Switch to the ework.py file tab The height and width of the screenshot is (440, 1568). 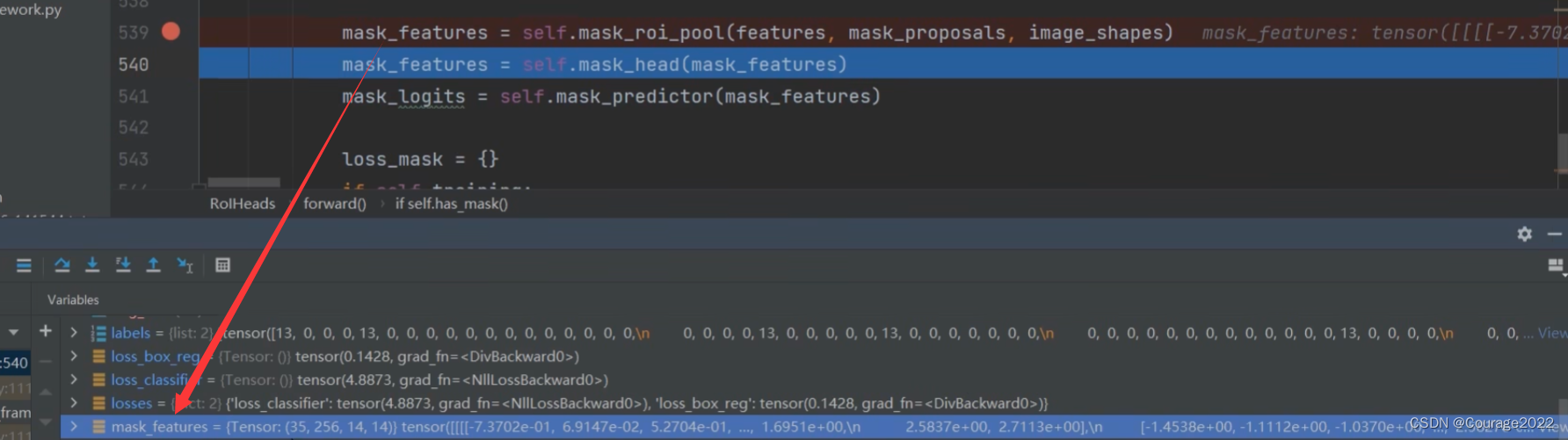click(x=31, y=10)
